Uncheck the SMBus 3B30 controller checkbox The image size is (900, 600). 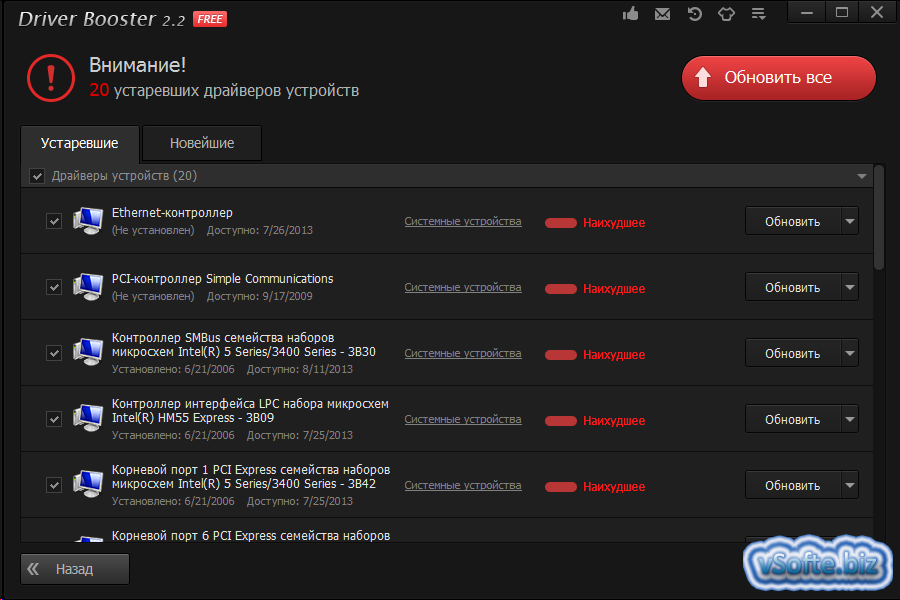point(54,353)
